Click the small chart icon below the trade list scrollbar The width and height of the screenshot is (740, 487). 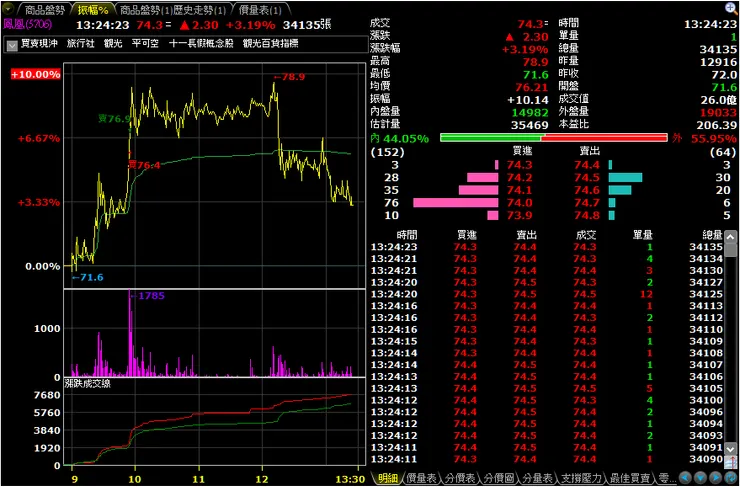(730, 460)
